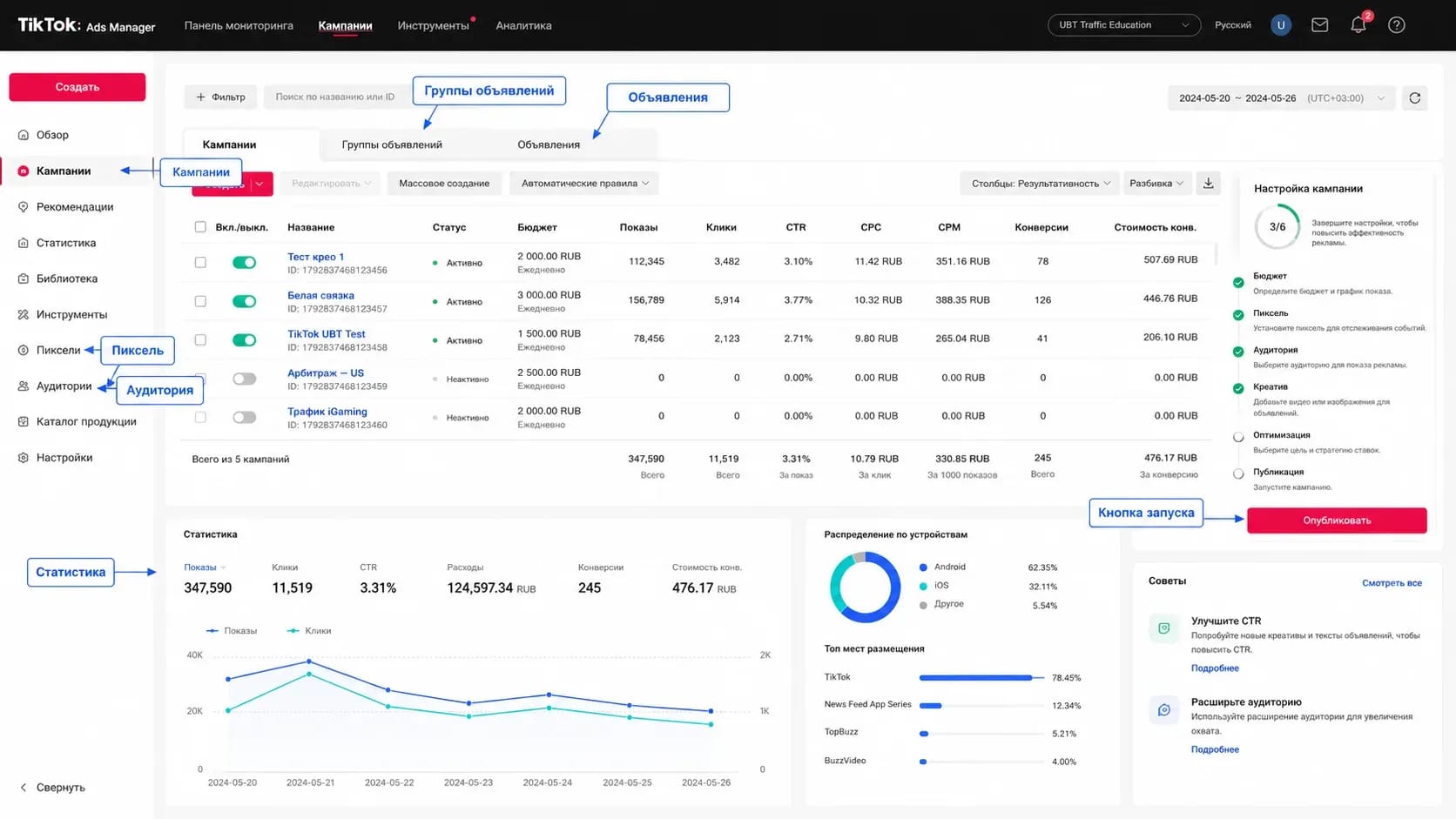The height and width of the screenshot is (819, 1456).
Task: Click the Инструменты sidebar icon
Action: [x=24, y=314]
